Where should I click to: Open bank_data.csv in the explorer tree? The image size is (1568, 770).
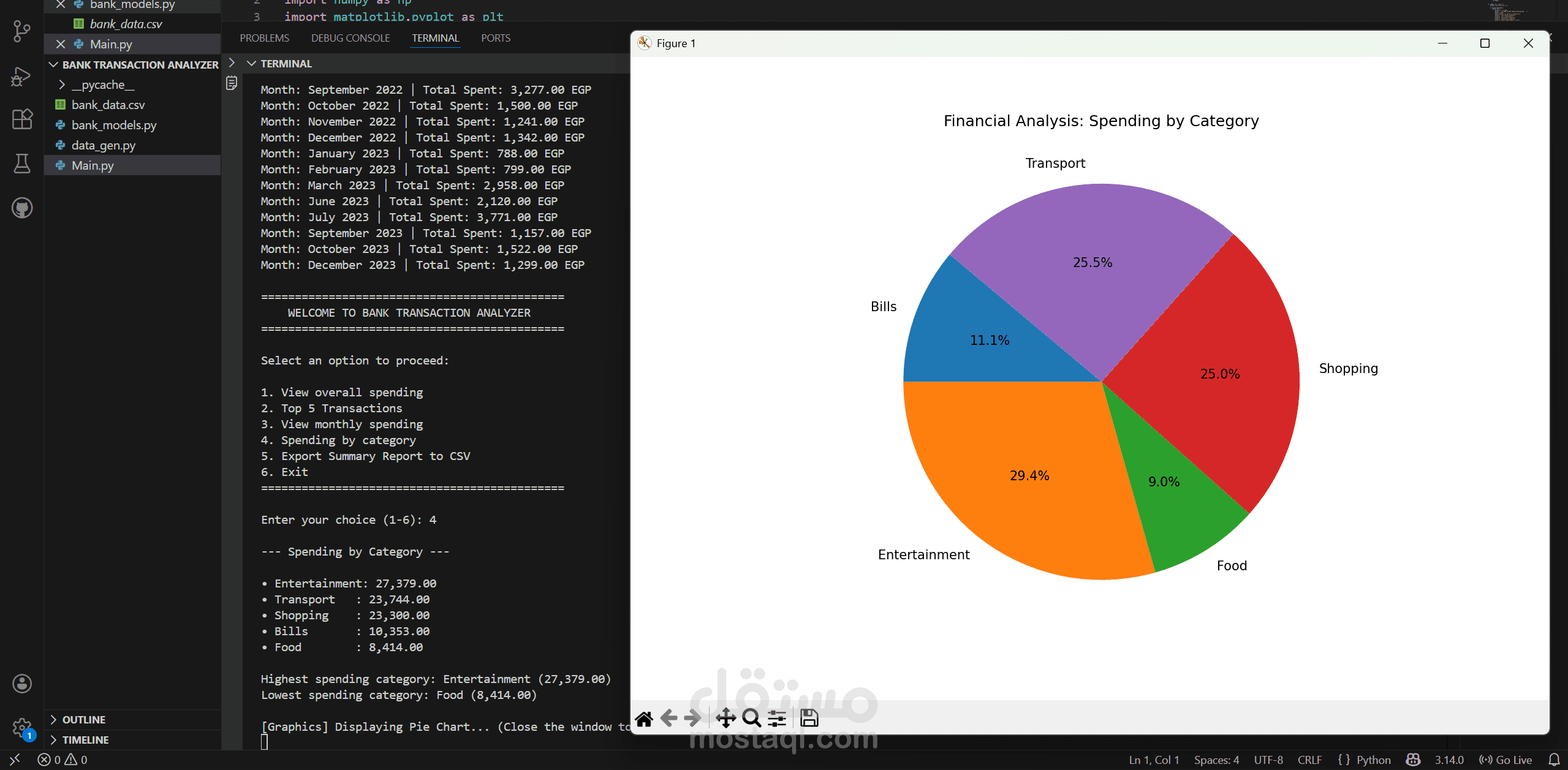pos(108,105)
